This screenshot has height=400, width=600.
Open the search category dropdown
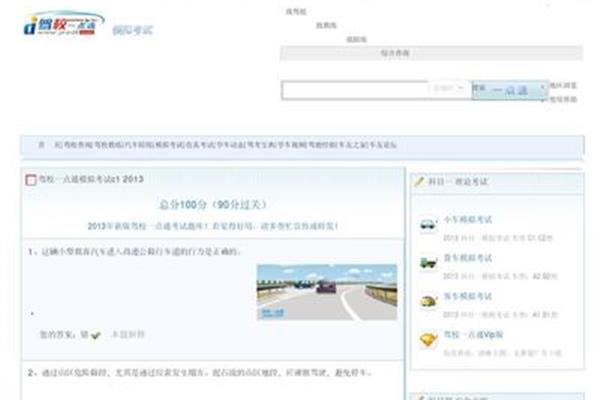click(448, 88)
